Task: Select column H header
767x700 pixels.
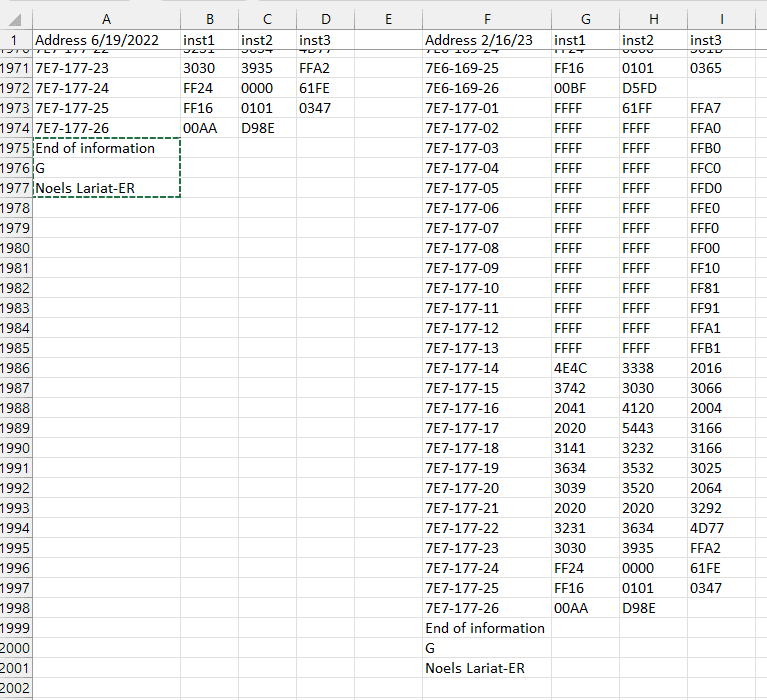Action: (x=653, y=18)
